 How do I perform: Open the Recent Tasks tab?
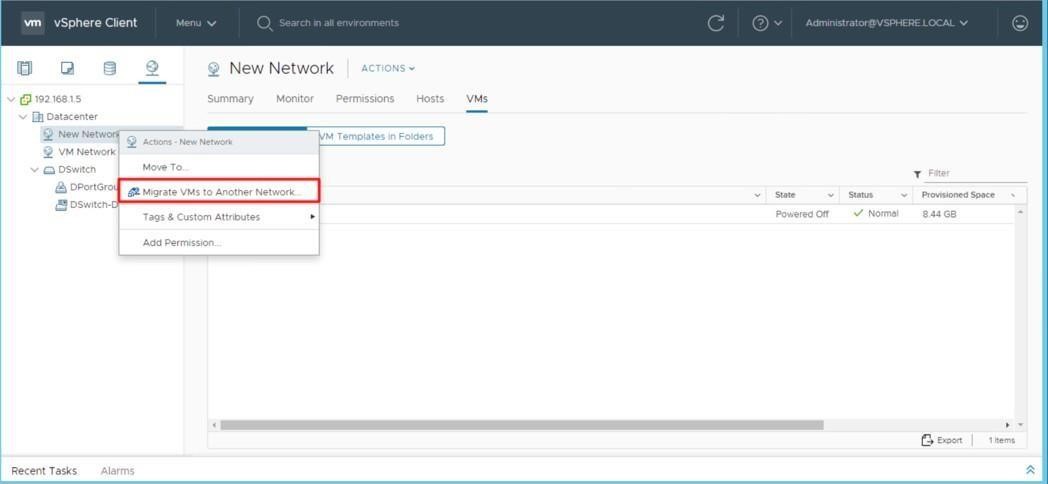click(44, 471)
